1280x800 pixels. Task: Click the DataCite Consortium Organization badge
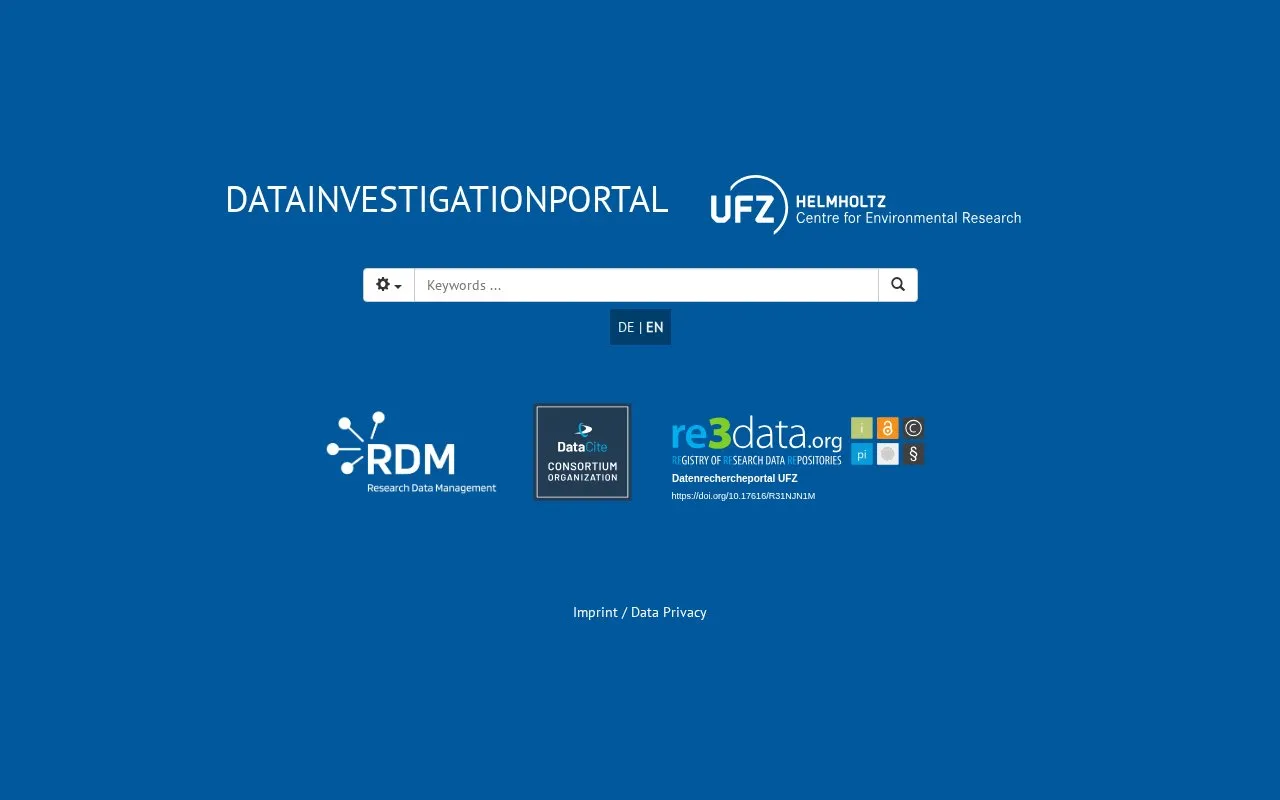[582, 452]
